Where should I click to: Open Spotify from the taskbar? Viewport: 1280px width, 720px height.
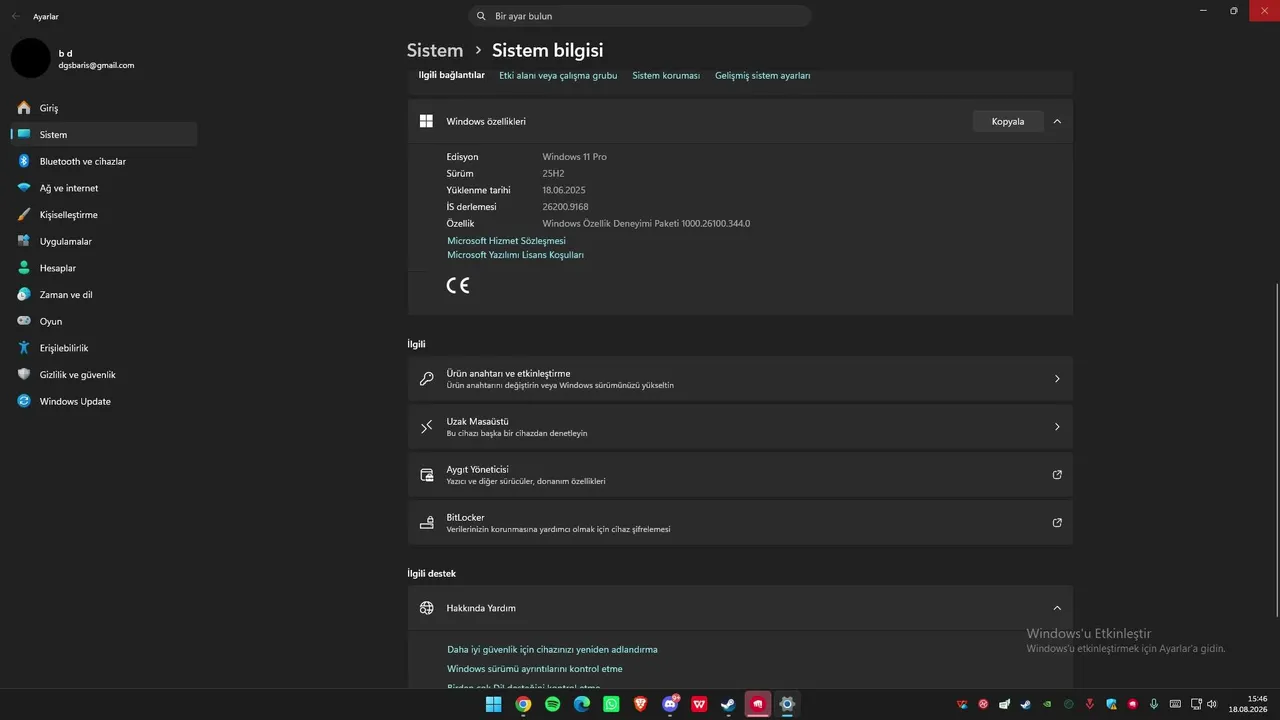click(552, 705)
